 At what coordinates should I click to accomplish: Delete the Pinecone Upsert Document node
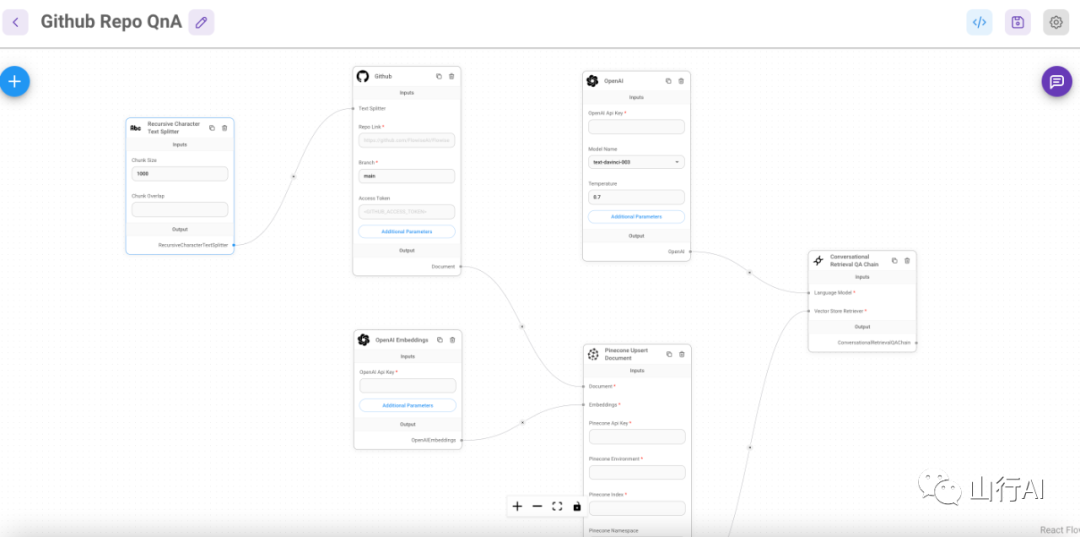(682, 354)
